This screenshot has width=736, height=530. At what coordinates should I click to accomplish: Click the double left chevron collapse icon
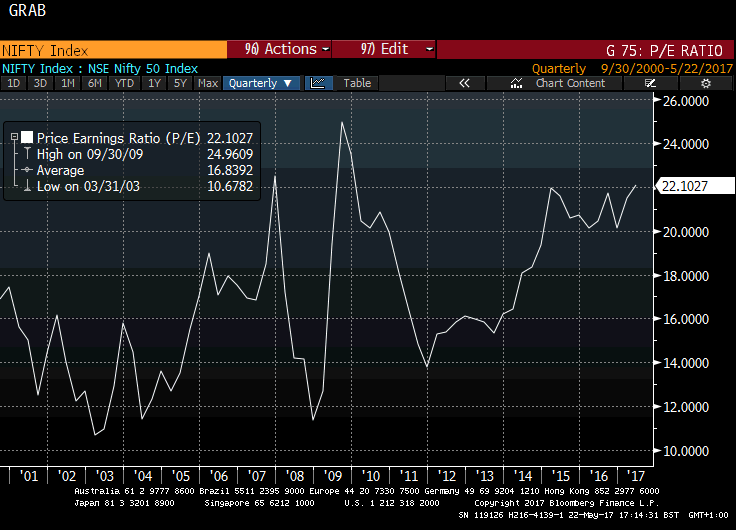click(464, 84)
